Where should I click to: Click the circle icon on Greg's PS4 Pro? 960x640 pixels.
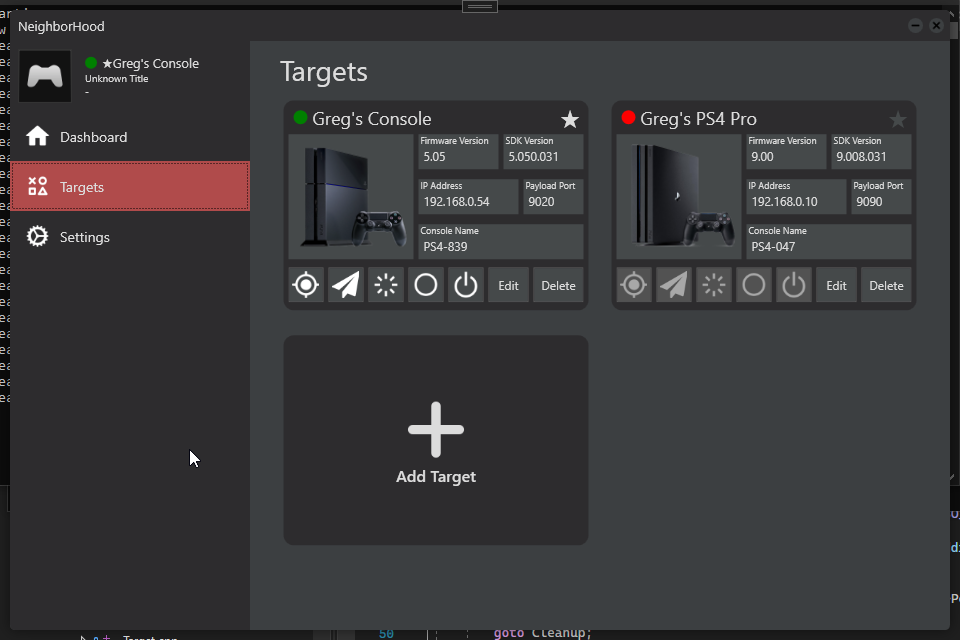coord(754,285)
